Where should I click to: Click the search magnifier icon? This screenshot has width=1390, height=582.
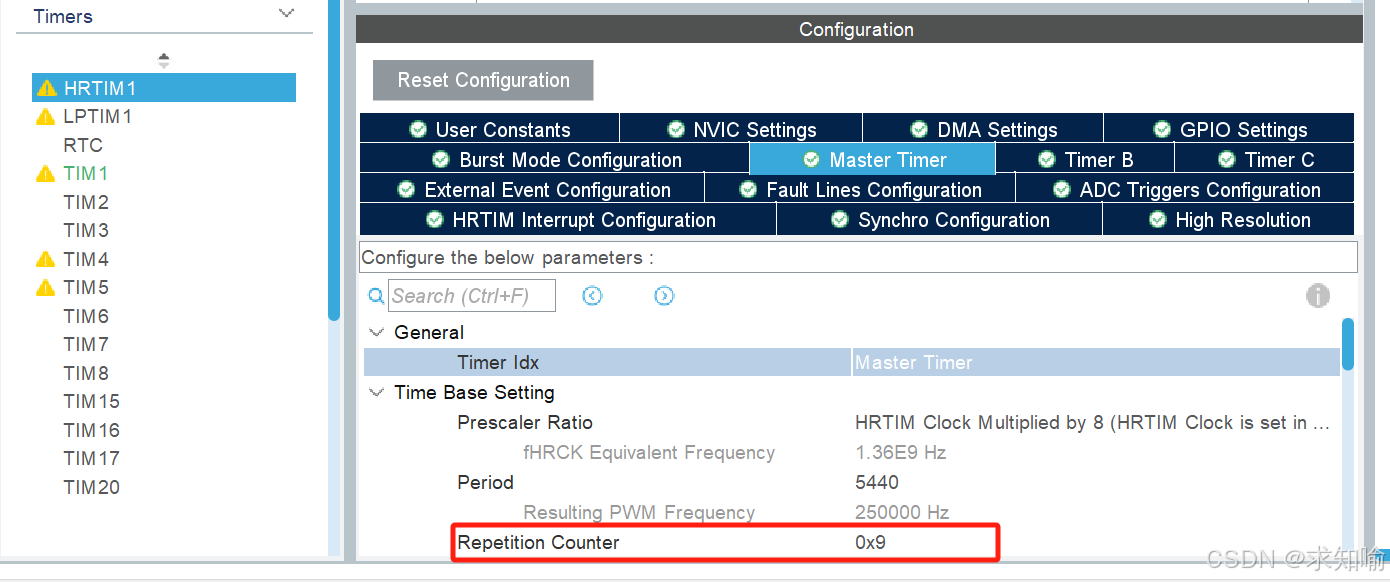[x=376, y=295]
